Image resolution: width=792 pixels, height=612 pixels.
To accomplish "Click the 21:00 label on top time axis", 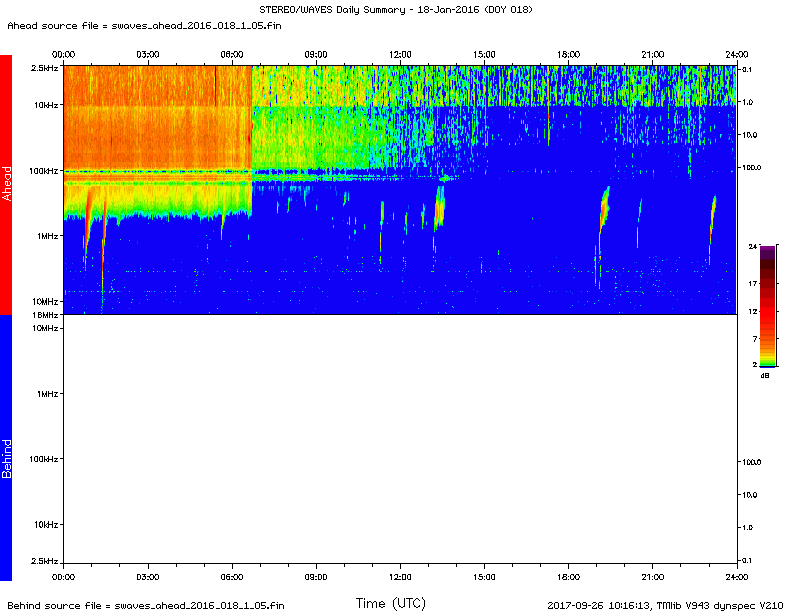I will coord(653,54).
